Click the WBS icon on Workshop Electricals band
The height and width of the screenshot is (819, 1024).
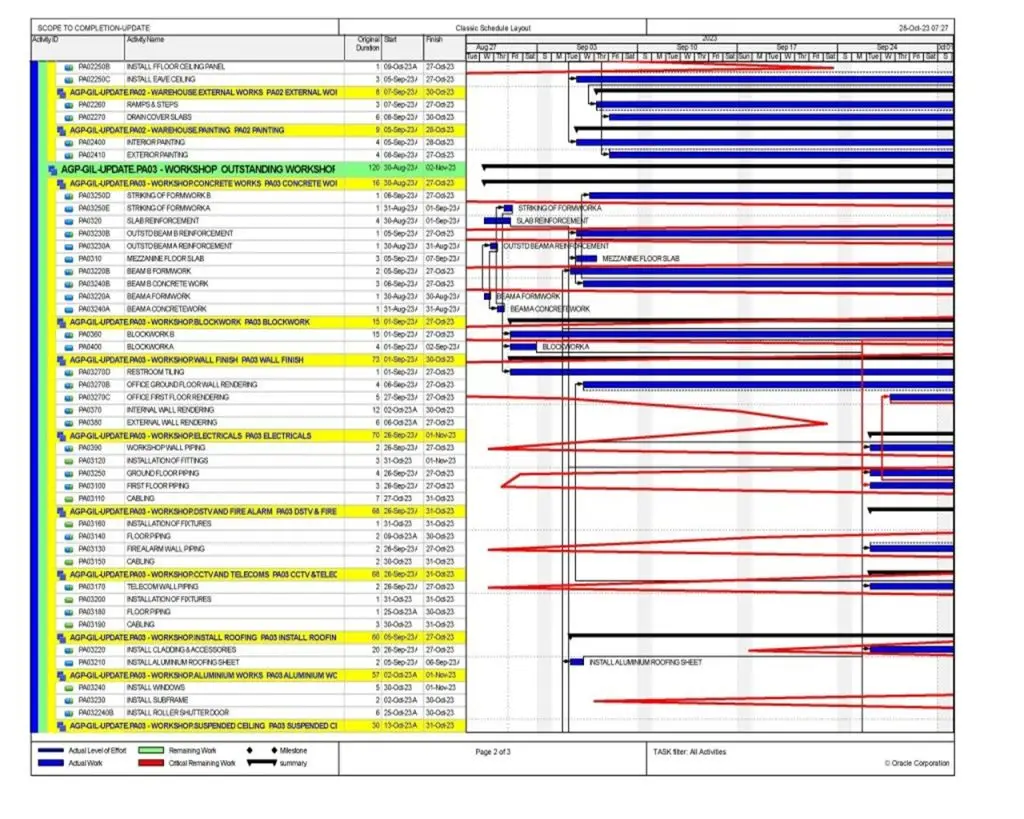point(62,436)
